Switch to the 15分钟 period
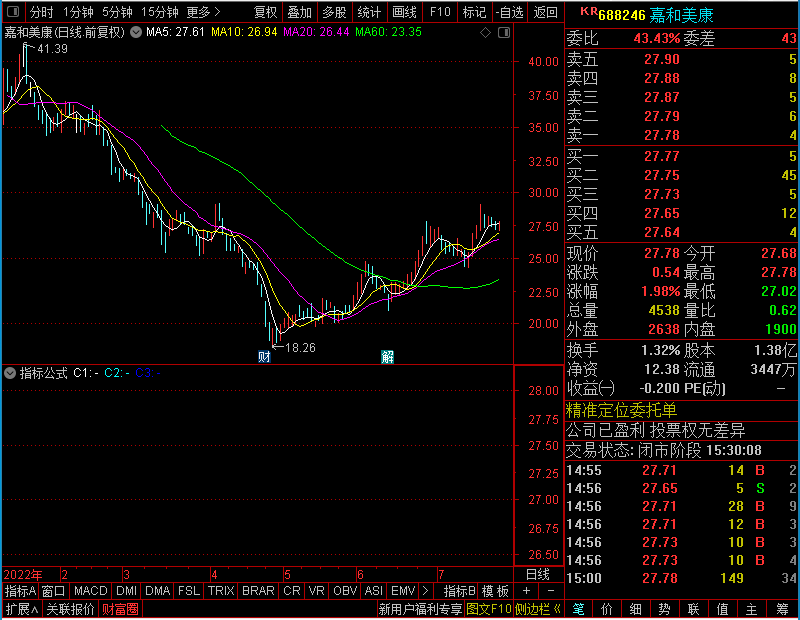The image size is (800, 620). (159, 12)
